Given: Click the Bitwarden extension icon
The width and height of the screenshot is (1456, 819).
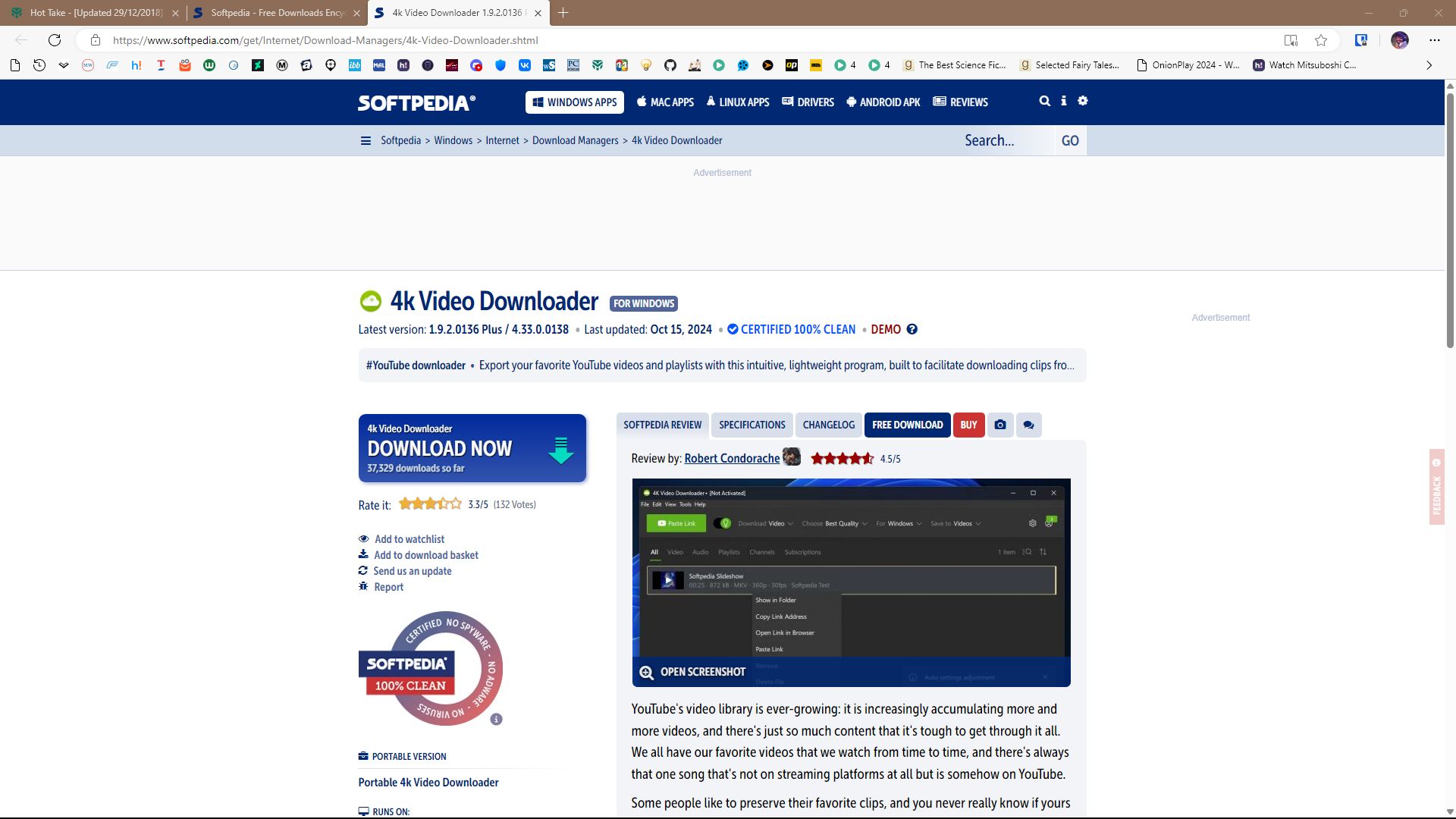Looking at the screenshot, I should [1361, 40].
